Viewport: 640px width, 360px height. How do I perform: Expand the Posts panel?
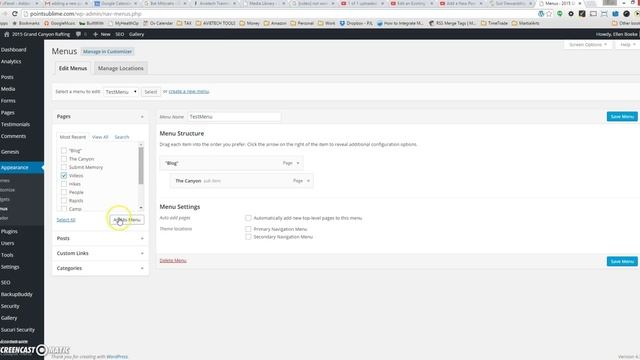[x=142, y=238]
